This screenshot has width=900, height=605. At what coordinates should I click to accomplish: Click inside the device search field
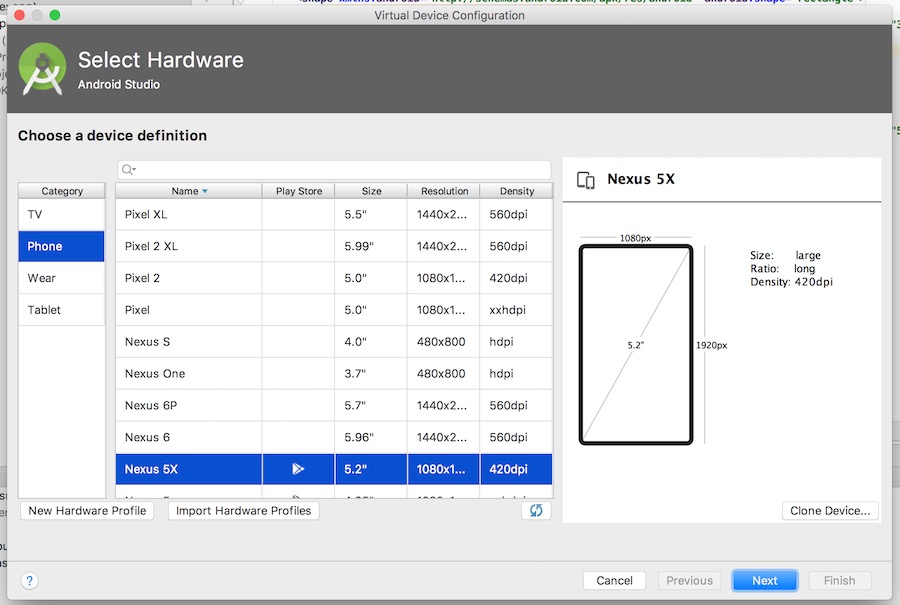[x=335, y=169]
